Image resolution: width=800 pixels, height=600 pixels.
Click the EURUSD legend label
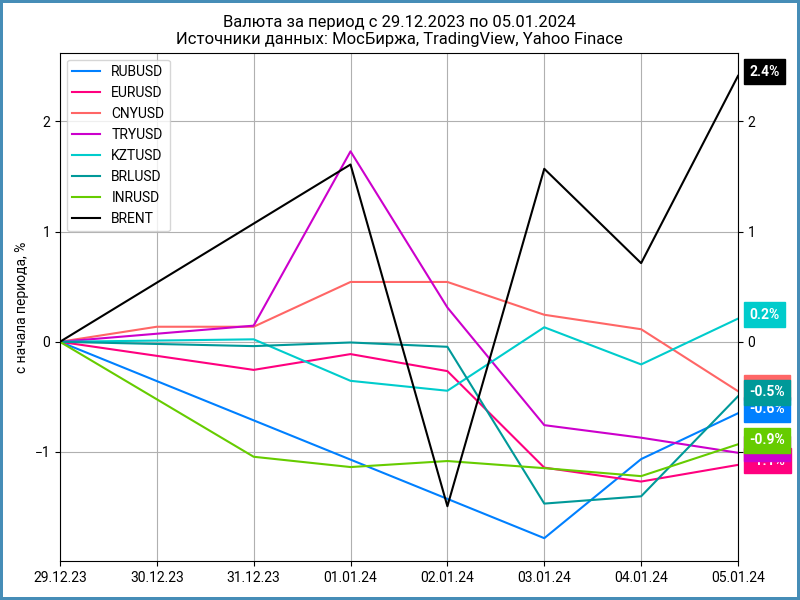136,92
